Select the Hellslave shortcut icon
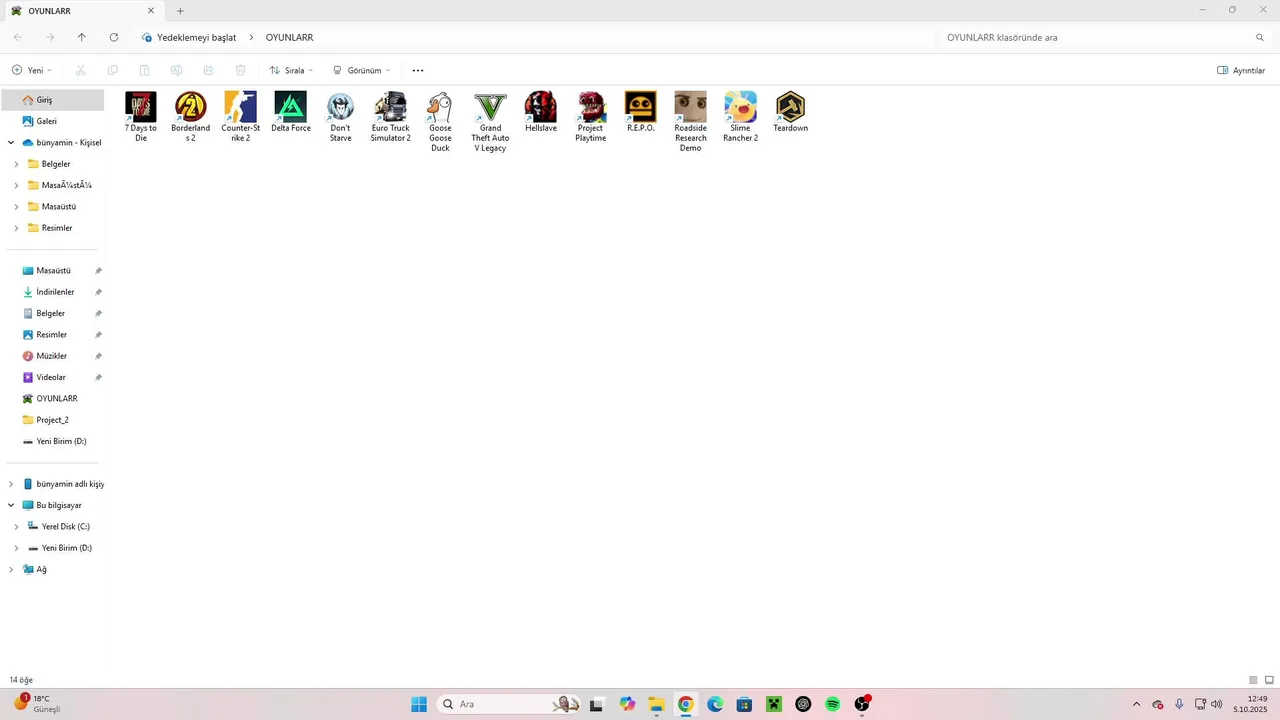 coord(540,106)
